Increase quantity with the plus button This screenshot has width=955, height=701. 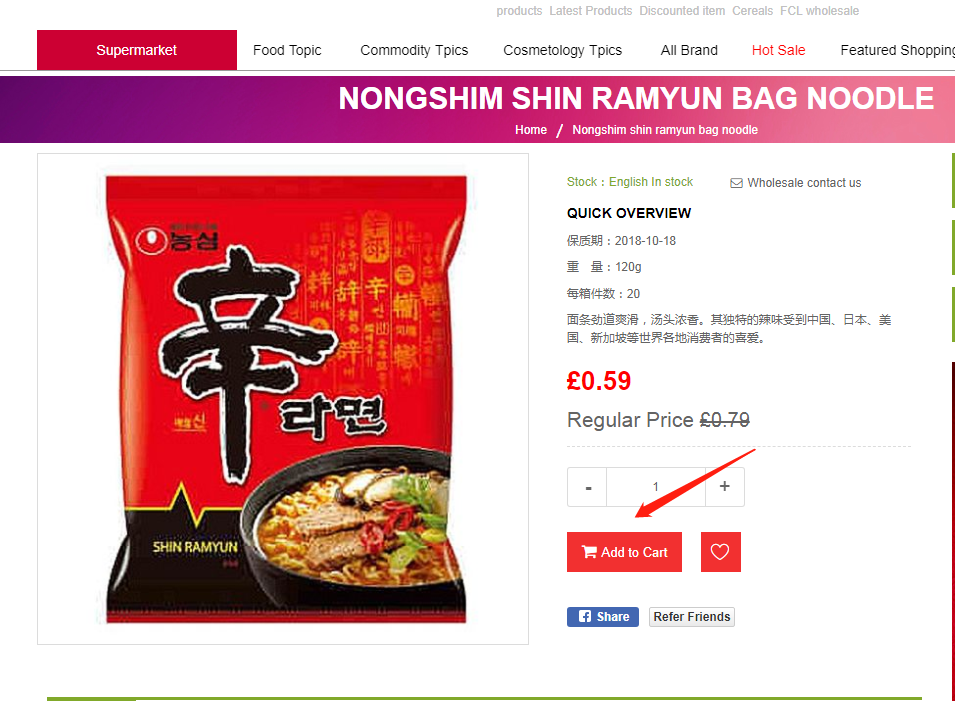tap(725, 487)
